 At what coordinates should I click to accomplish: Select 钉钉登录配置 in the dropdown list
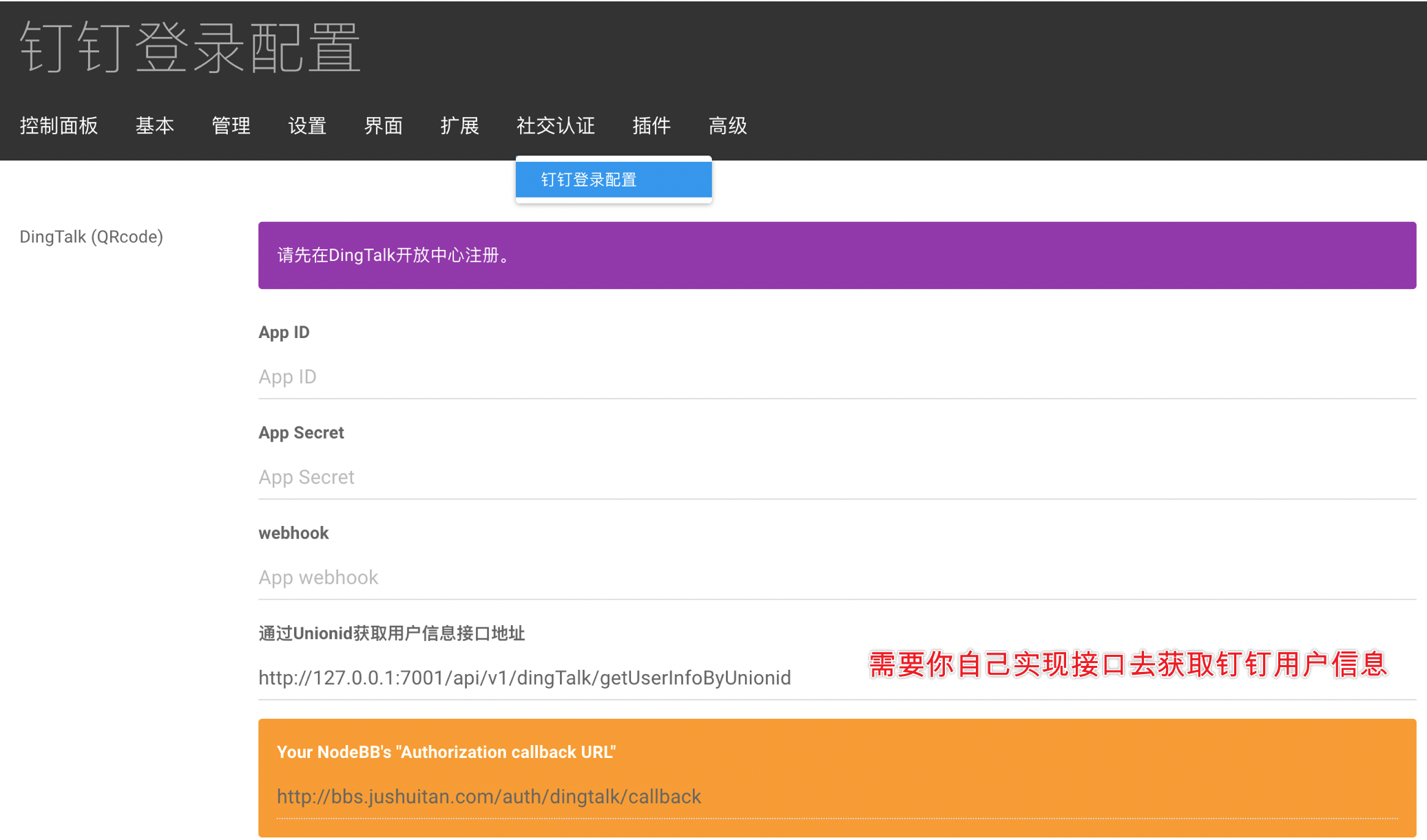tap(613, 180)
